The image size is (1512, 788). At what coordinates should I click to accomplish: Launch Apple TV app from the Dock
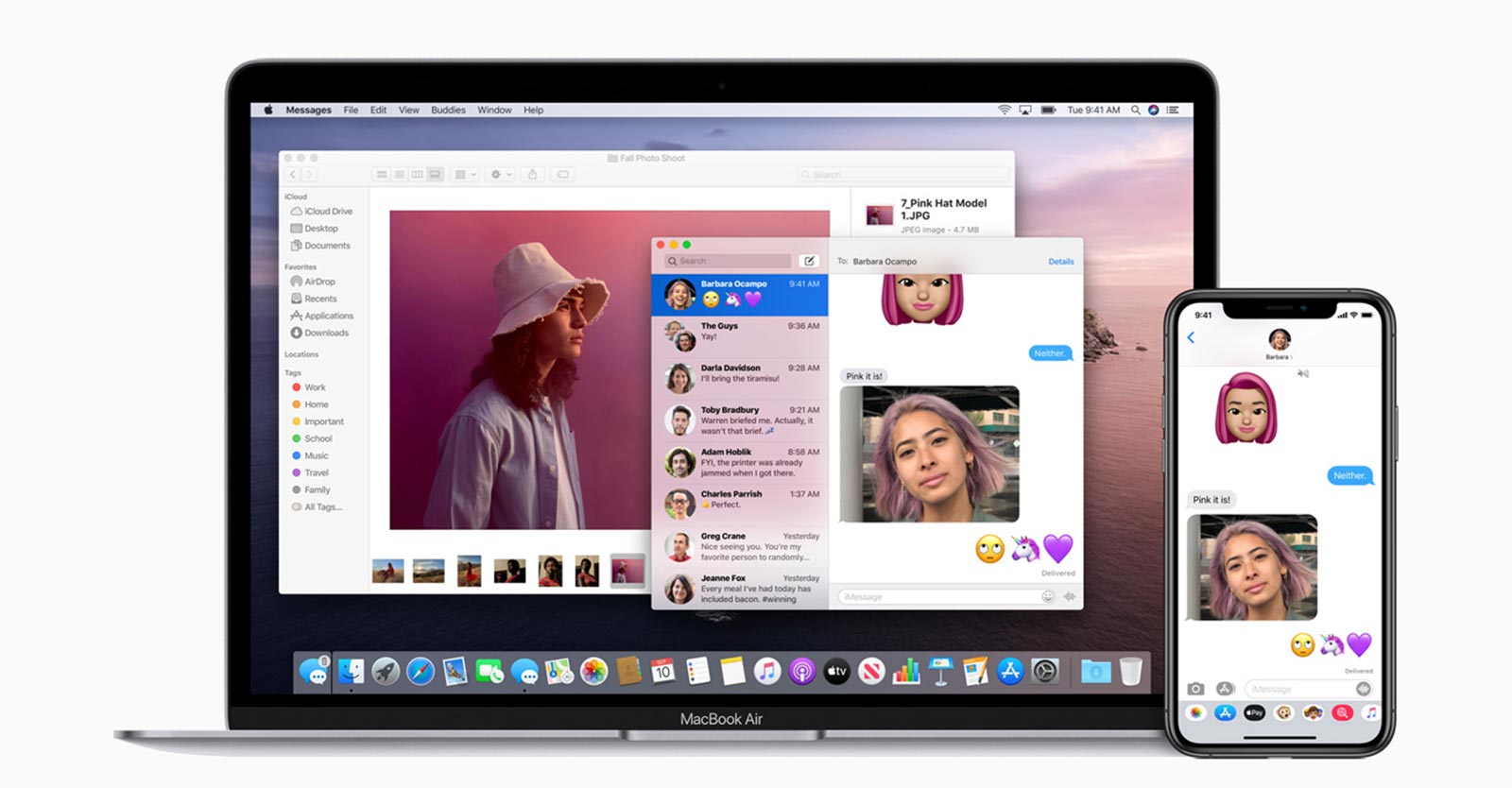click(x=836, y=672)
